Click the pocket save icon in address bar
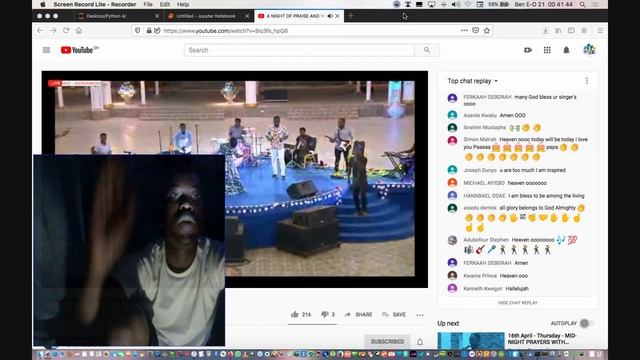The image size is (640, 360). [476, 30]
